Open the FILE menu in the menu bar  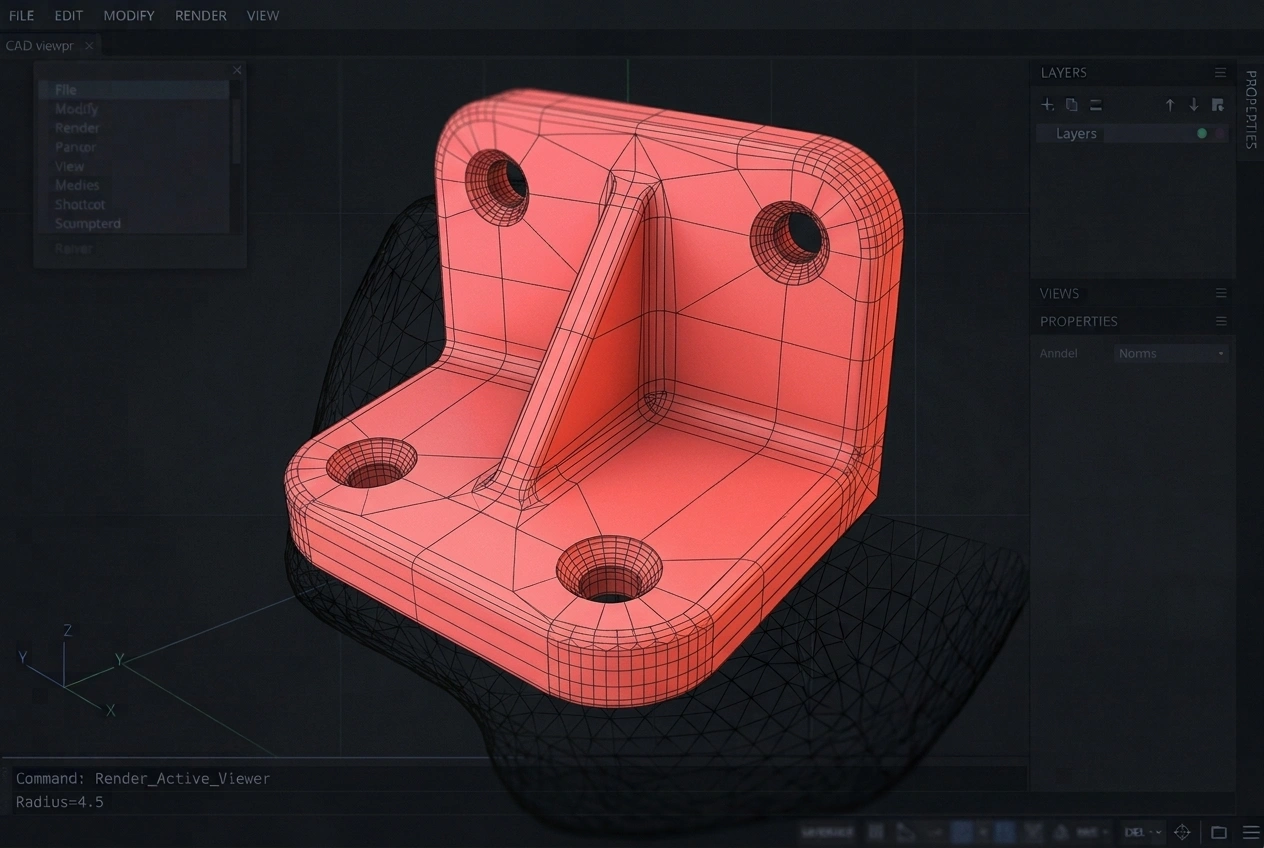click(21, 15)
